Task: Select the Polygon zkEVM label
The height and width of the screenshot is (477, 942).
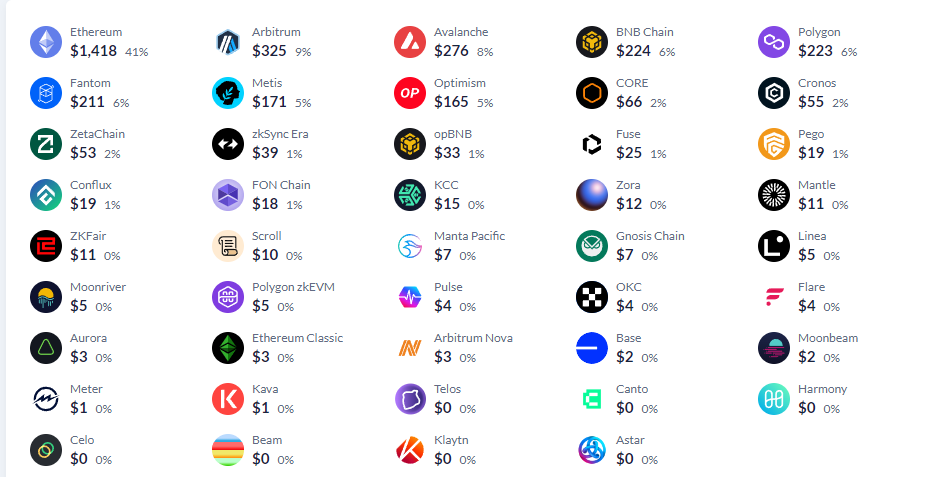Action: 293,287
